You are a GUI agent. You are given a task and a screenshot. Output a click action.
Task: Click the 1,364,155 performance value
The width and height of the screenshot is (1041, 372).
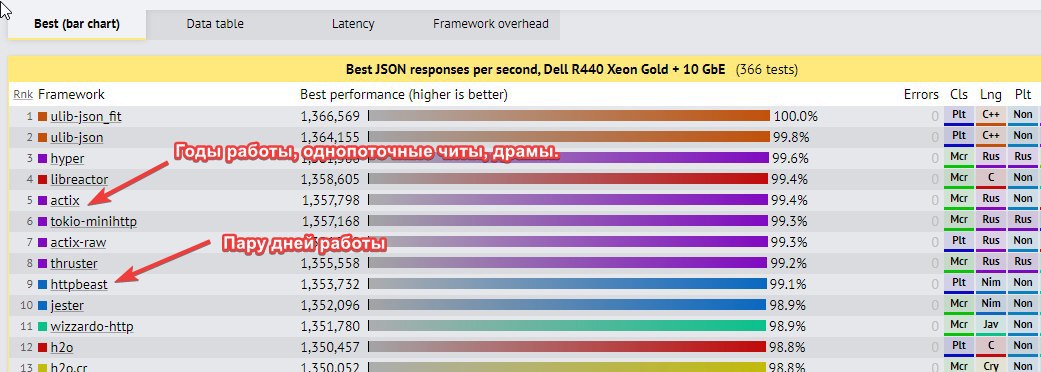point(330,138)
